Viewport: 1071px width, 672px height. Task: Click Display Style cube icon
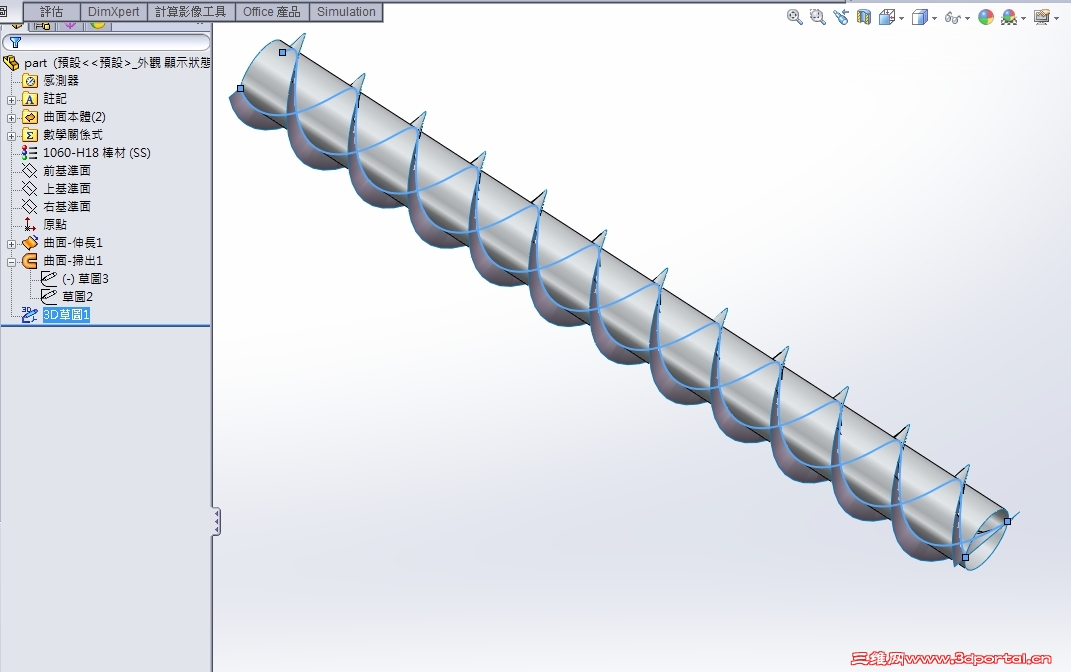click(x=920, y=17)
